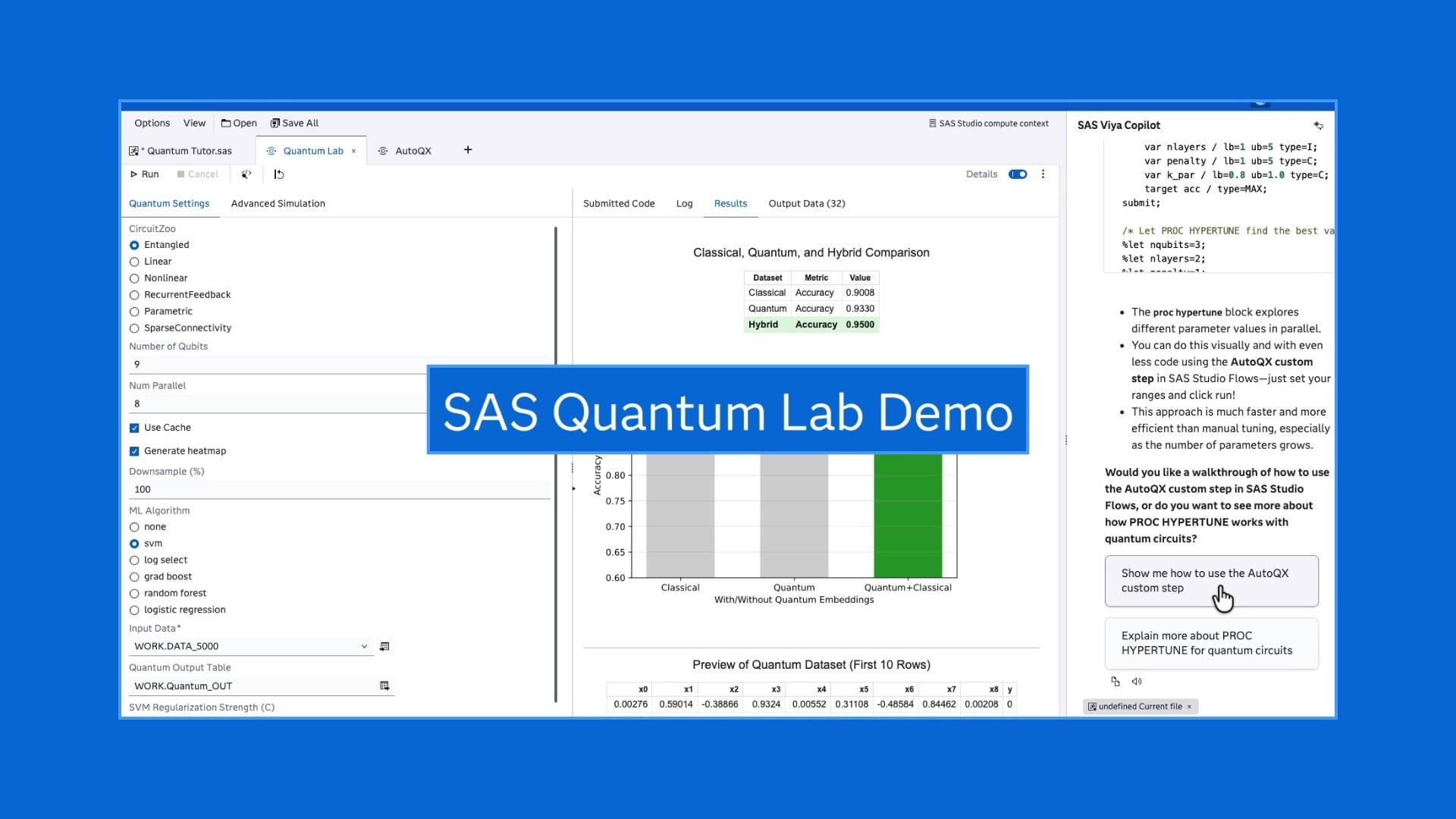Click the Hybrid accuracy value 0.9500
The height and width of the screenshot is (819, 1456).
(860, 325)
